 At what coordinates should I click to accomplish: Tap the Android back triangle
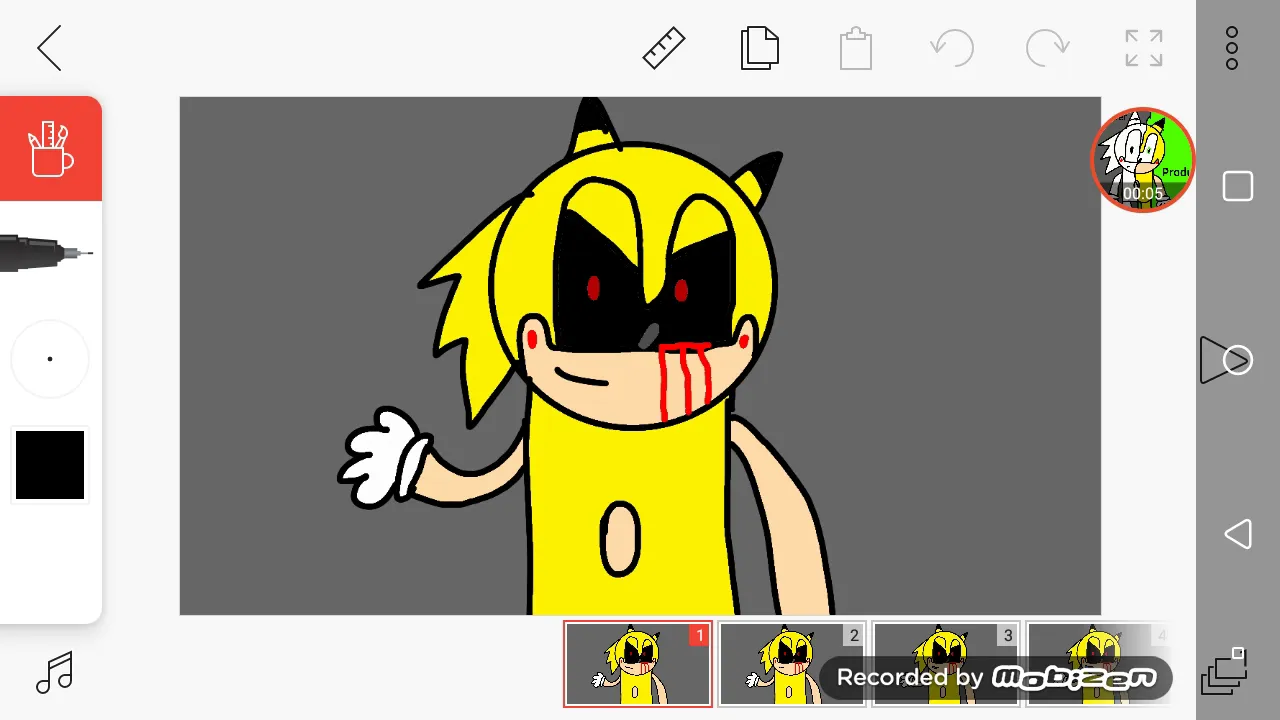point(1238,534)
